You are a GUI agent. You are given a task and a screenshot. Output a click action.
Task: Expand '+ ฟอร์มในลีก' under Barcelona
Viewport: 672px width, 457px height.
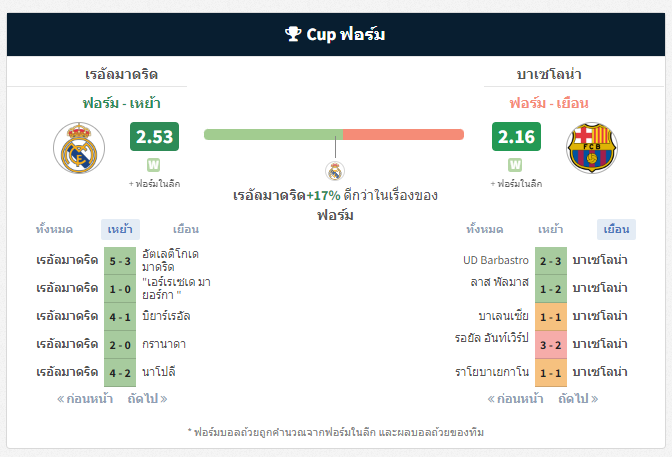point(516,183)
